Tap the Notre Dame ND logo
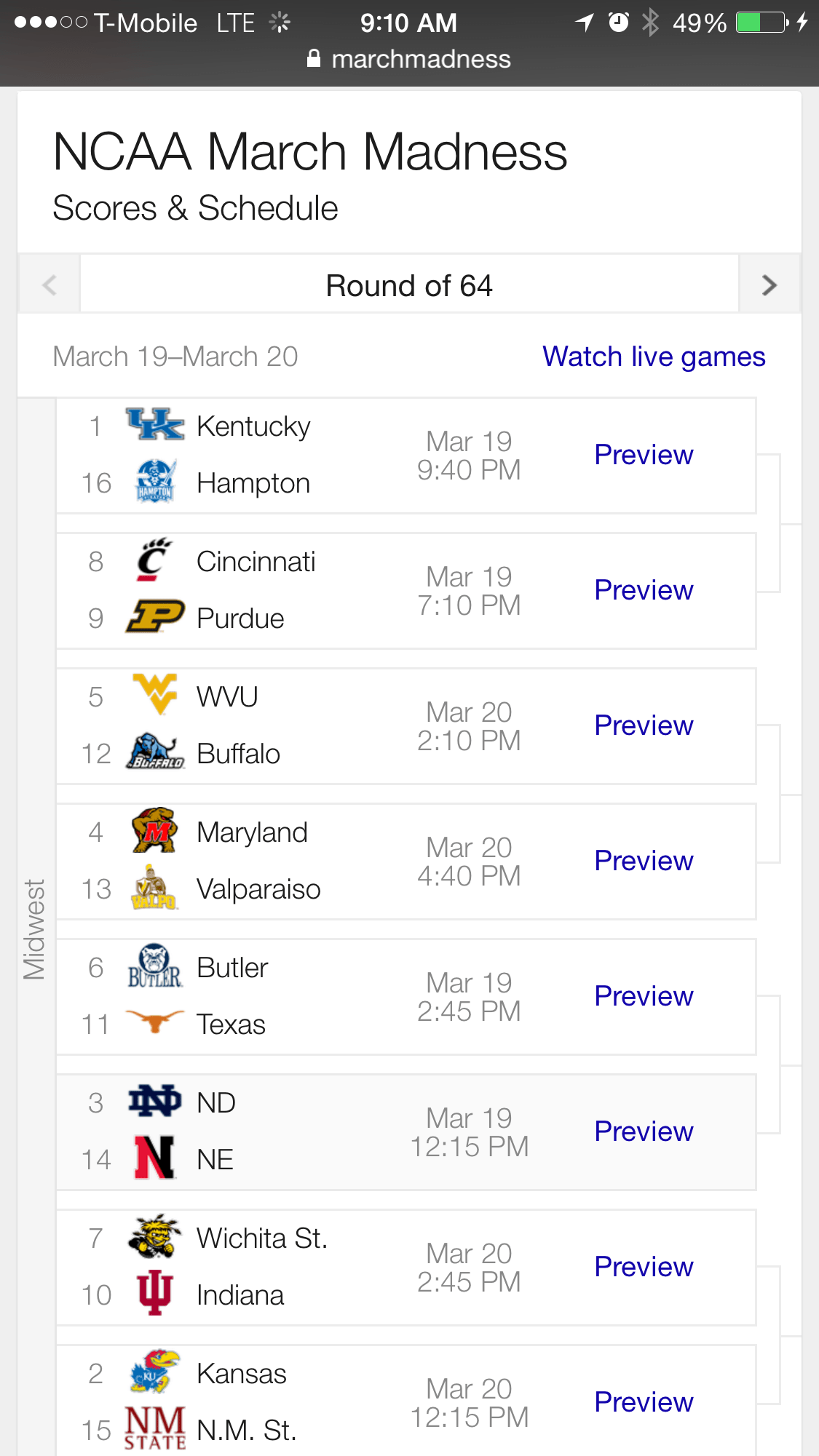This screenshot has height=1456, width=819. [155, 1102]
